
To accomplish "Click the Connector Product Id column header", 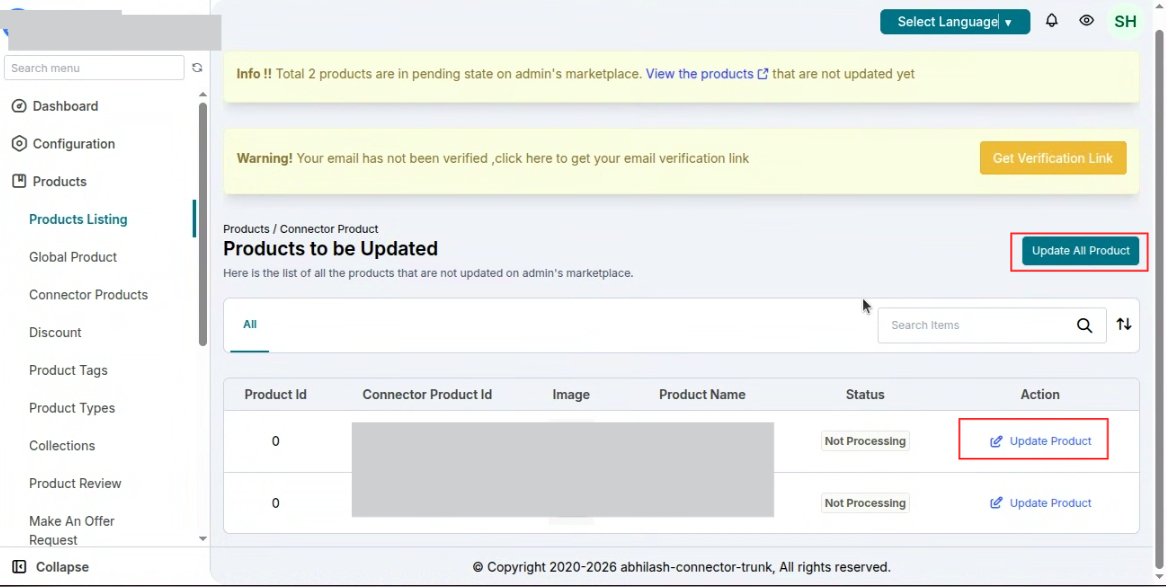I will (427, 394).
